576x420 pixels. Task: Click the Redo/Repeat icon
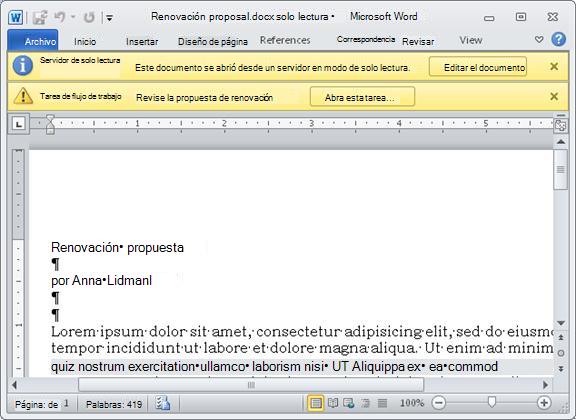[89, 17]
